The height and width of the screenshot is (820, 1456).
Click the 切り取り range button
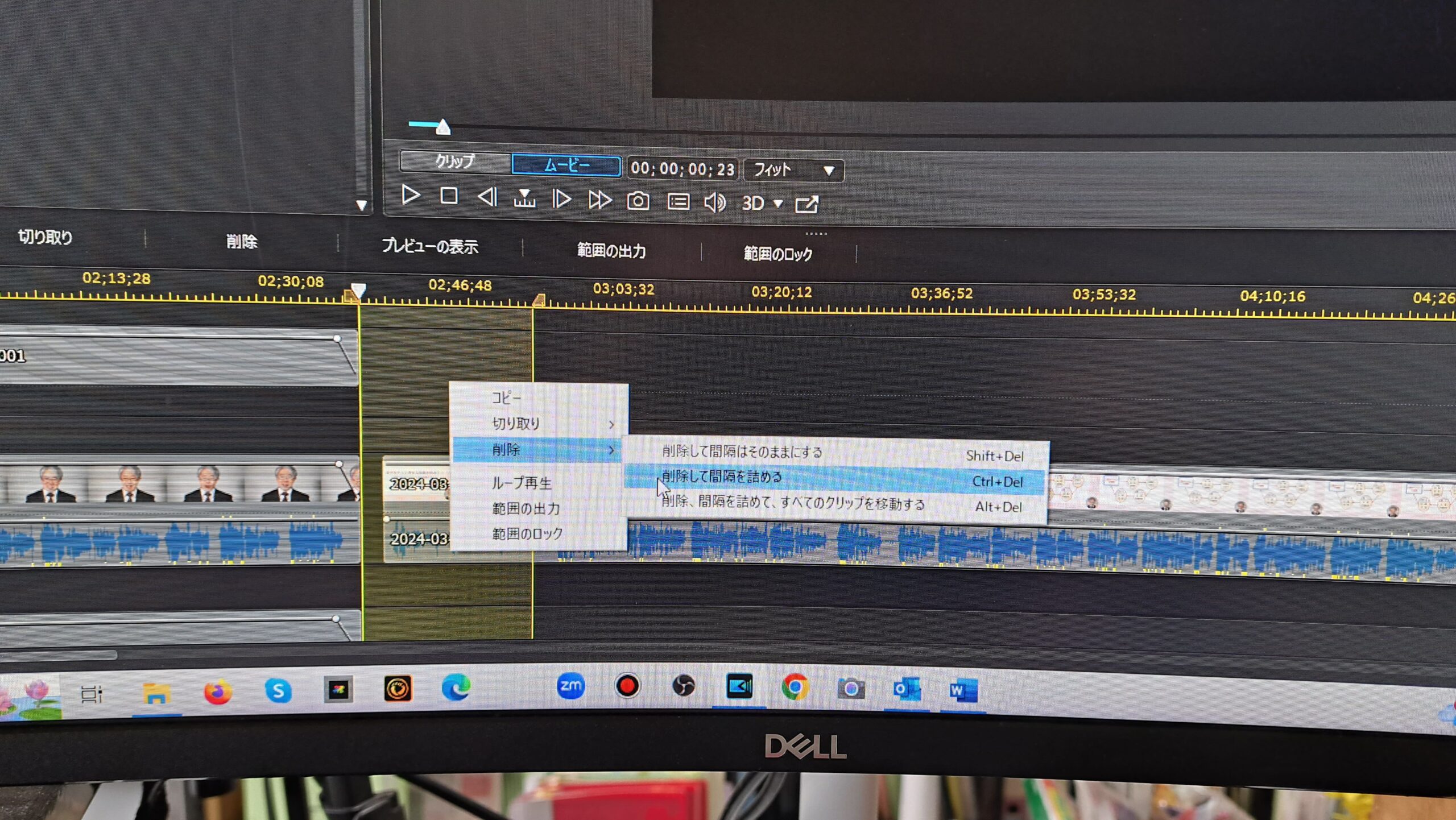coord(45,237)
